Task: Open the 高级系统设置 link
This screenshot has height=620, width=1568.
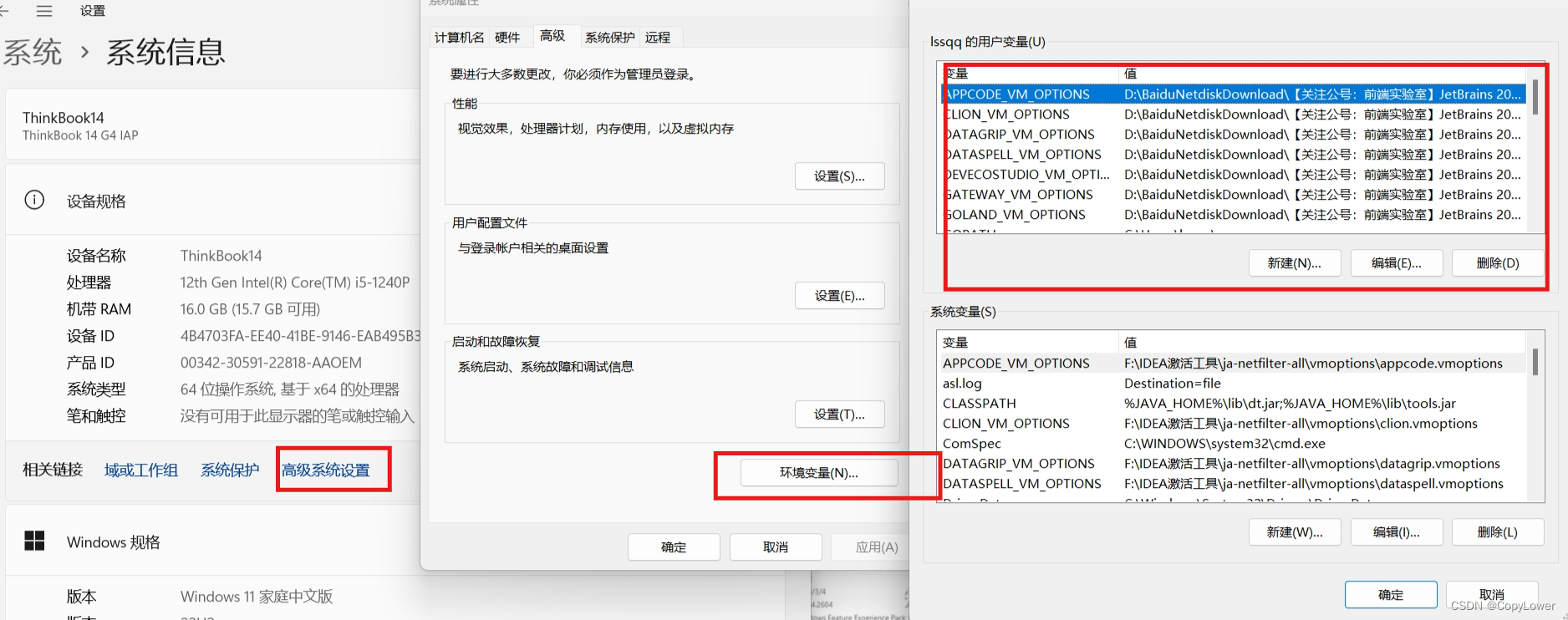Action: (326, 470)
